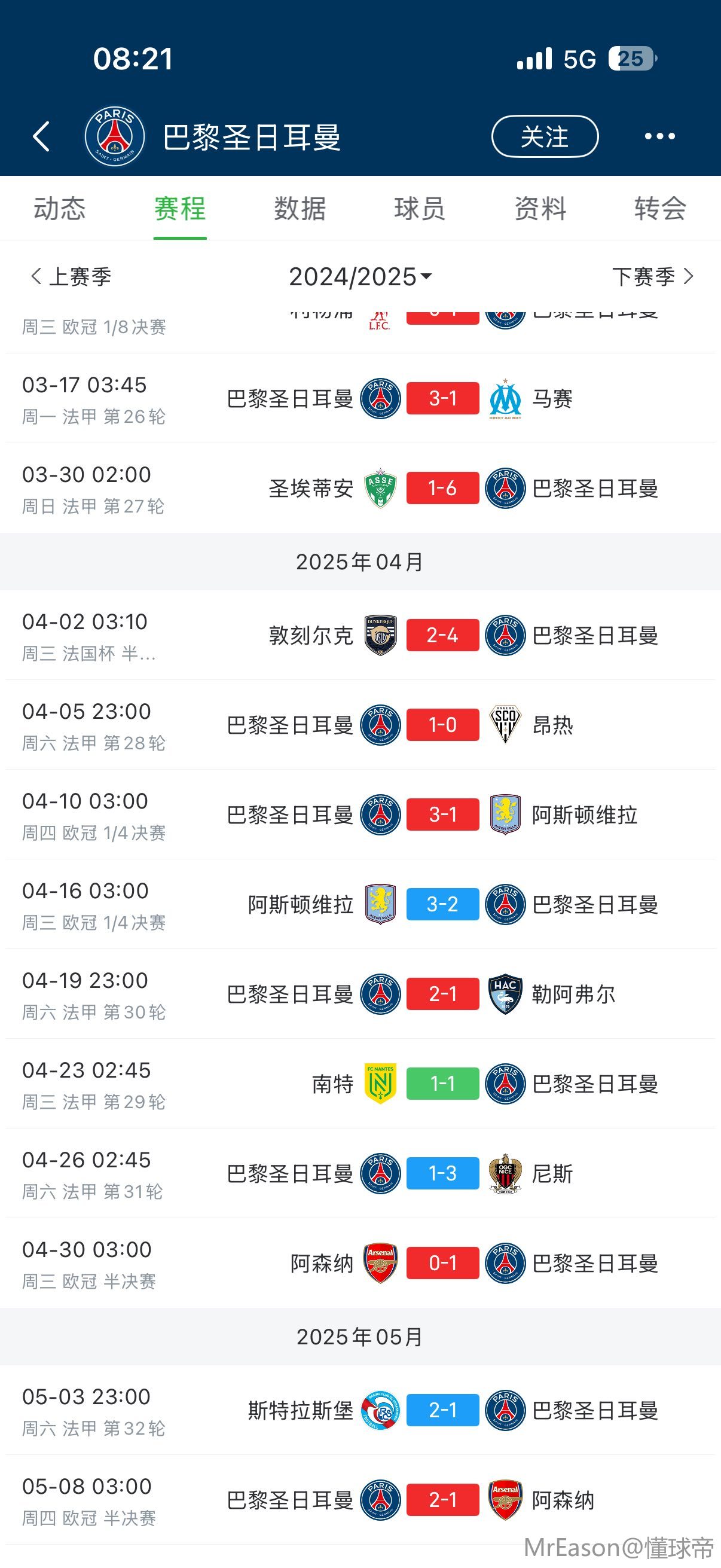Viewport: 721px width, 1568px height.
Task: Open the 3-2 Aston Villa match score
Action: 442,905
